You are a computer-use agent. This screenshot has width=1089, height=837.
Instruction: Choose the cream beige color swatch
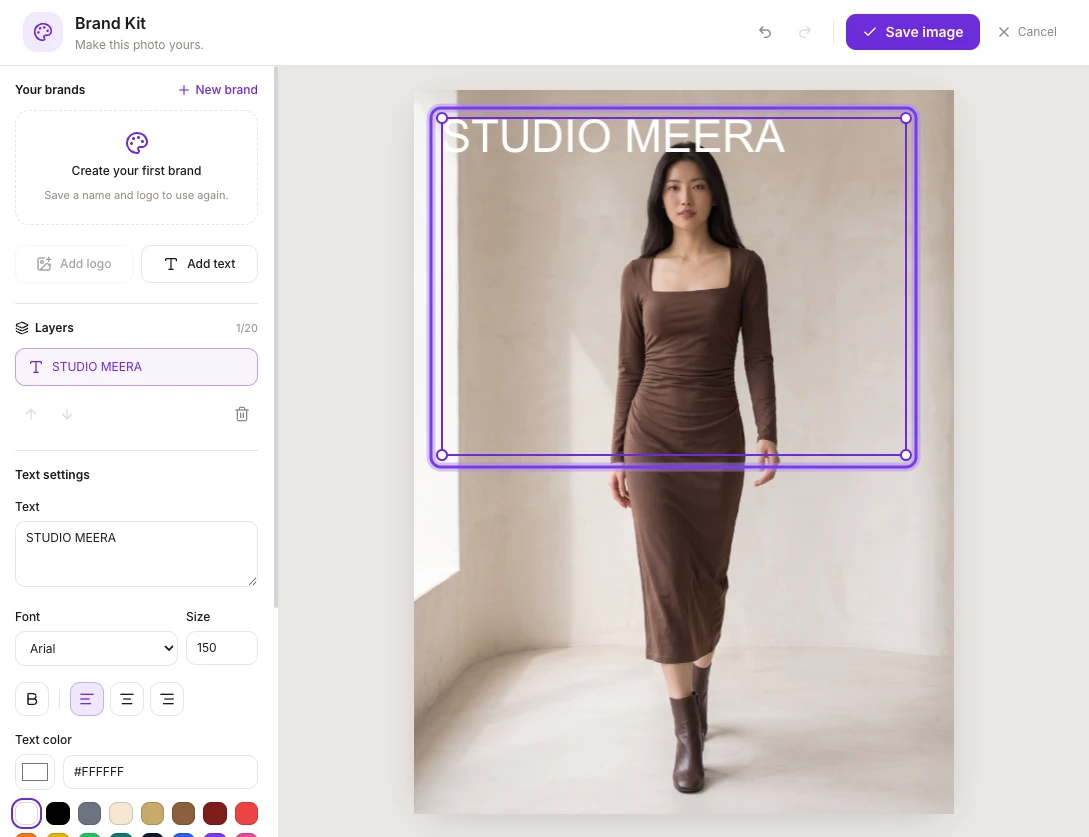(x=121, y=813)
